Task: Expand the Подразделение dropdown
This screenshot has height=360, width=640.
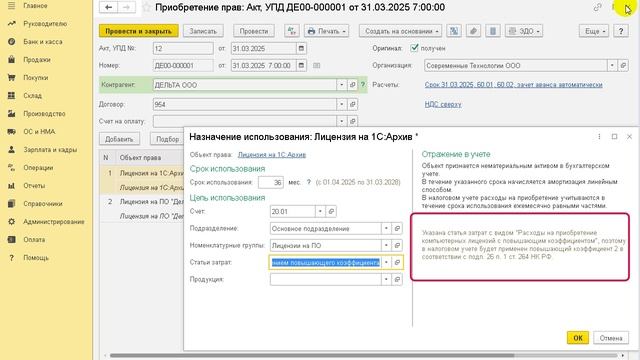Action: [x=386, y=229]
